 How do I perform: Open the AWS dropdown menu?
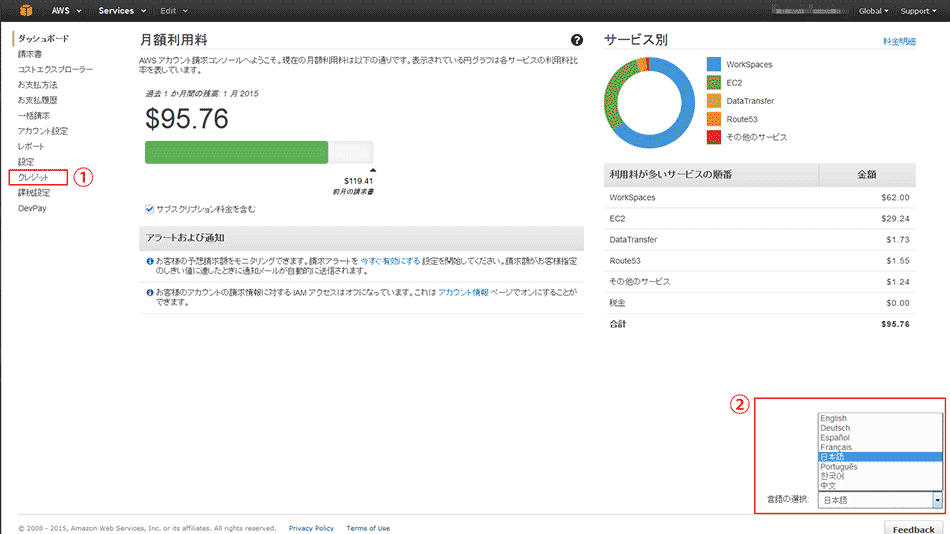[x=66, y=11]
